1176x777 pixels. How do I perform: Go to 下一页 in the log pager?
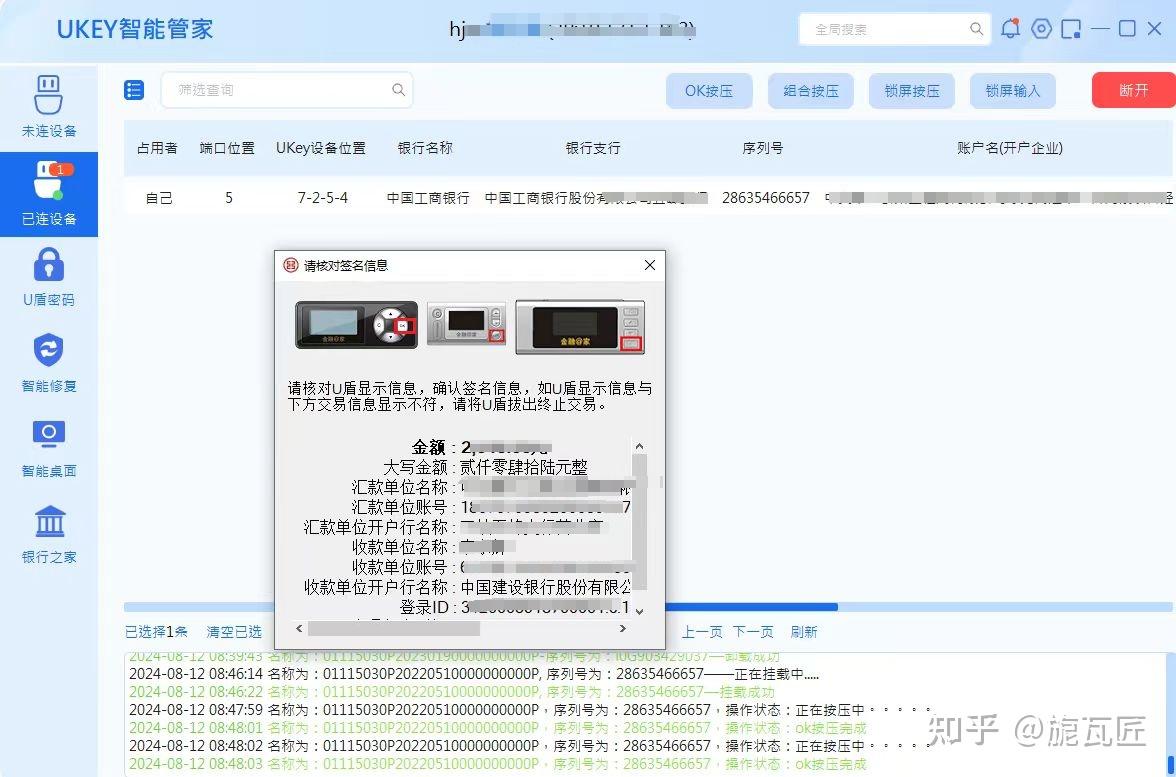752,632
